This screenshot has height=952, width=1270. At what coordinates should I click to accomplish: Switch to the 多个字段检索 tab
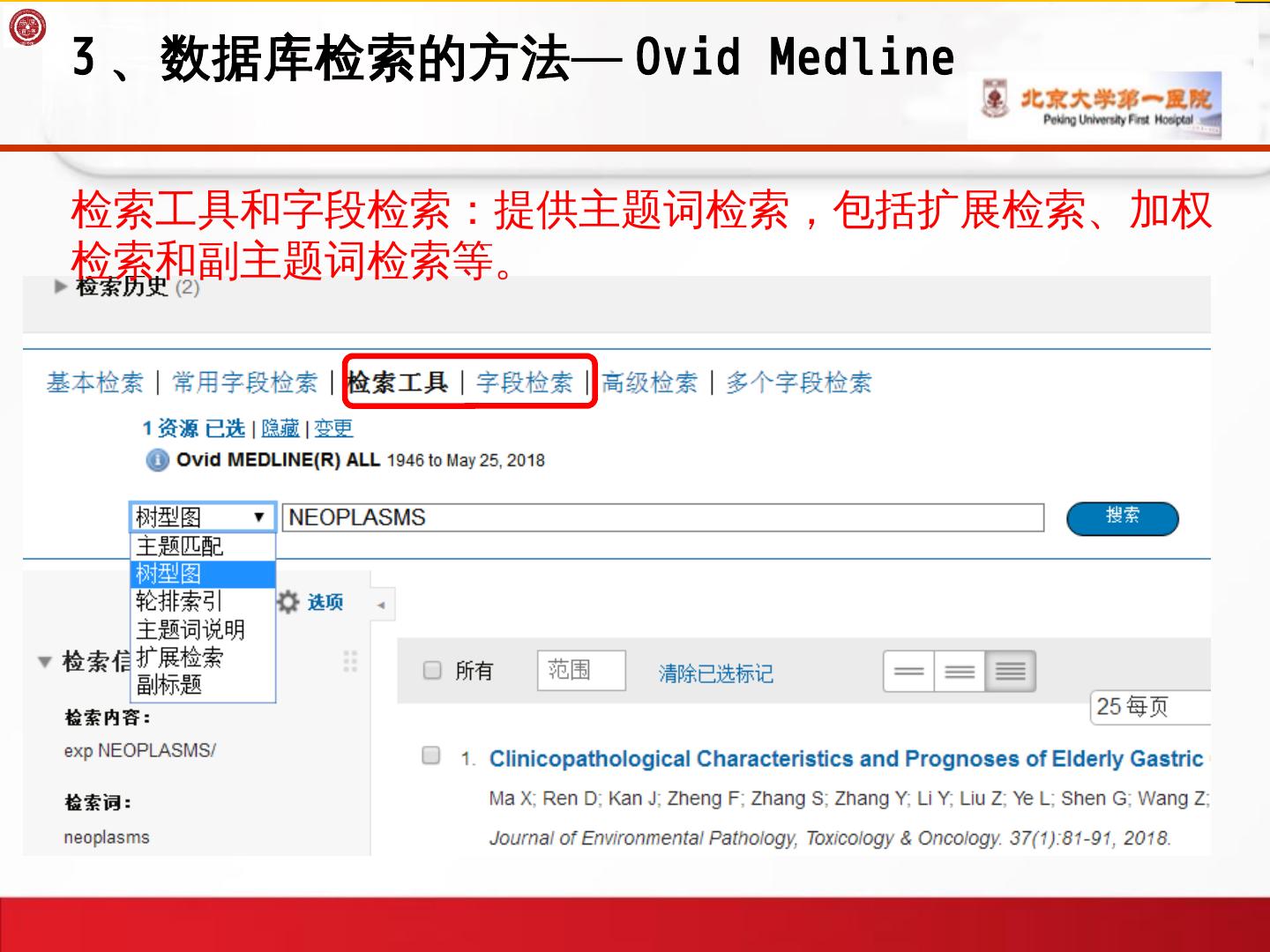pos(799,383)
